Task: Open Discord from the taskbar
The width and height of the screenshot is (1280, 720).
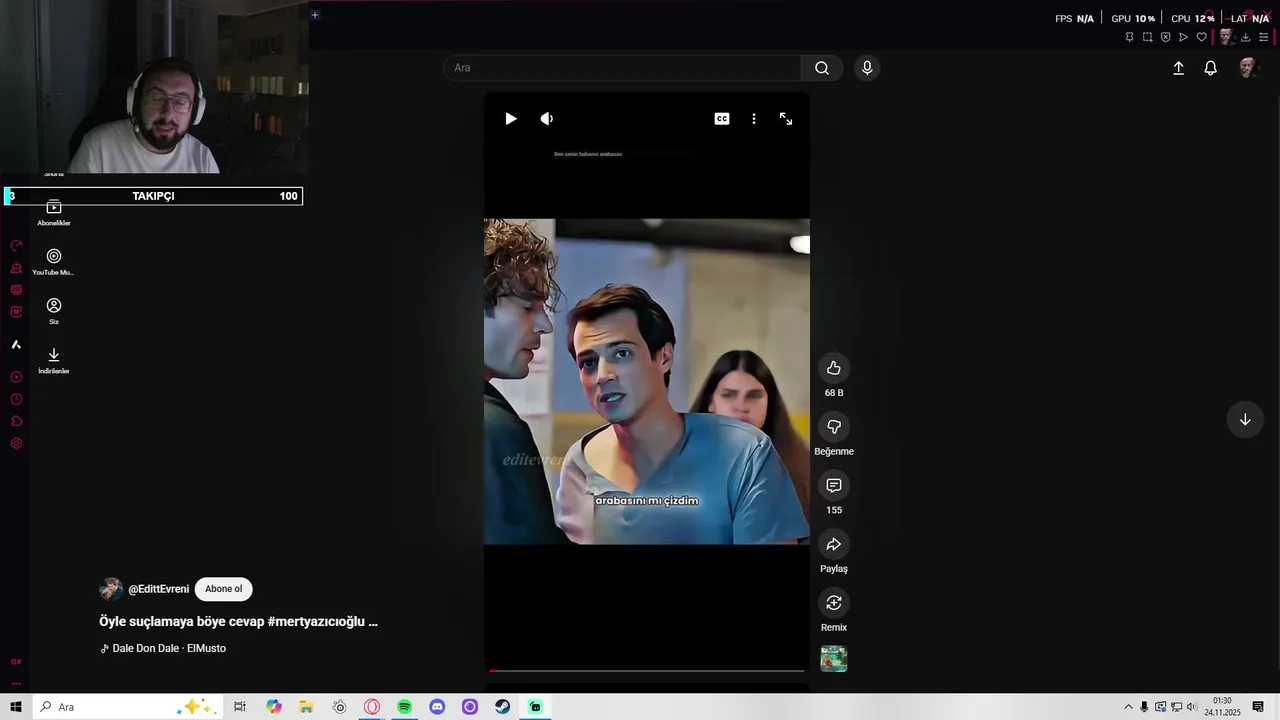Action: (437, 707)
